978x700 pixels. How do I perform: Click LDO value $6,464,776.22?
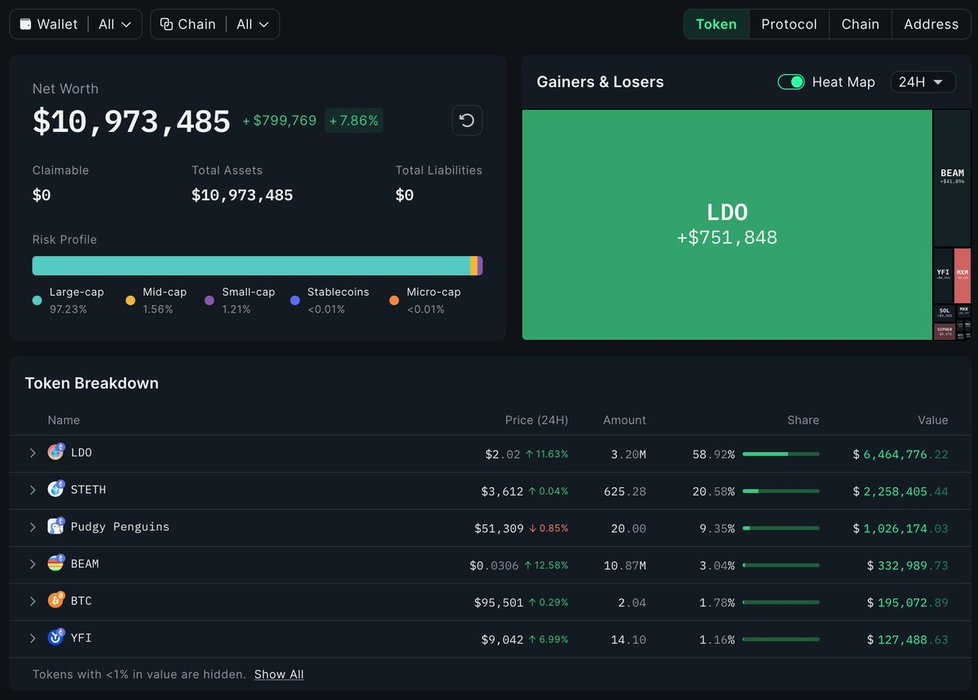901,454
